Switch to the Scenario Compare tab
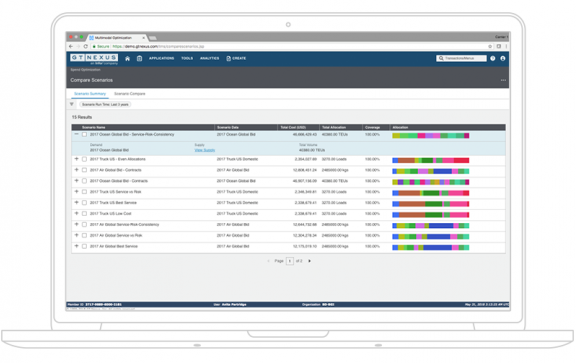576x363 pixels. point(130,94)
